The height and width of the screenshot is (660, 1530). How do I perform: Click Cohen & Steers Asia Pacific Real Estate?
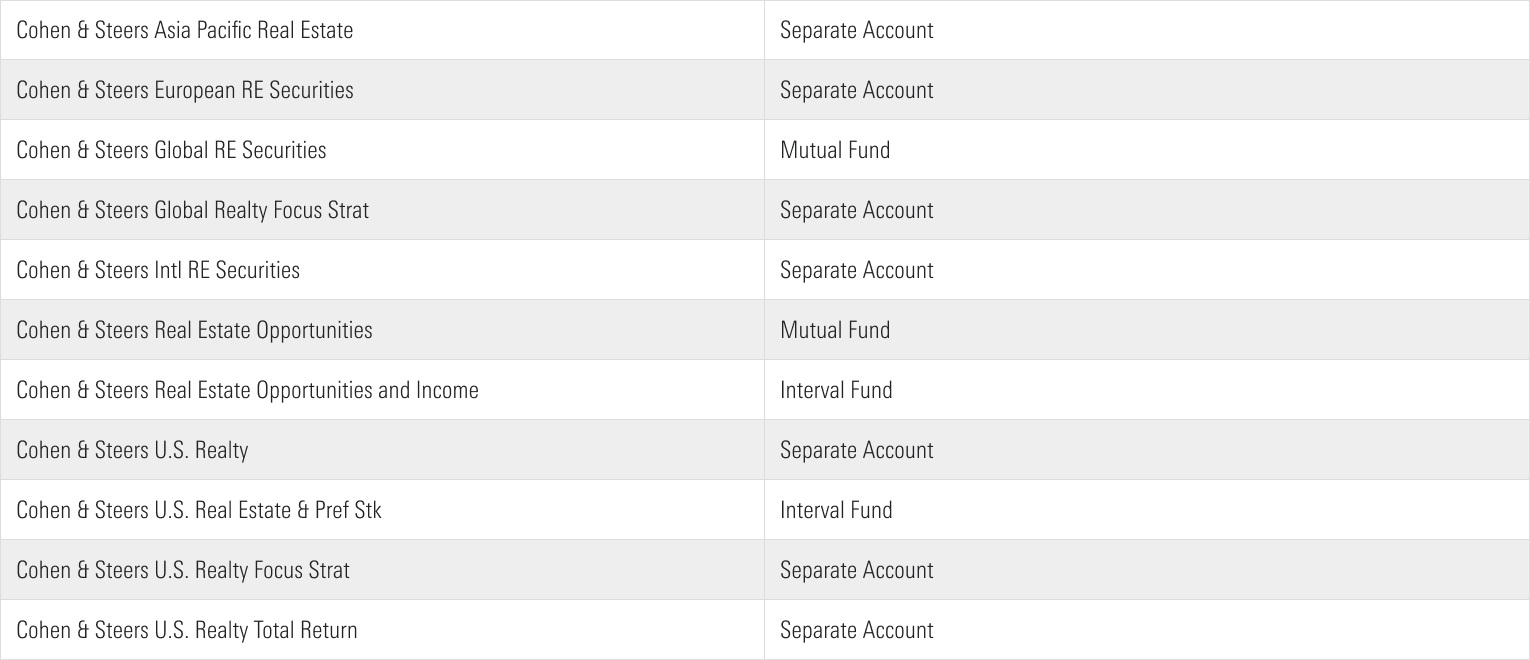184,30
